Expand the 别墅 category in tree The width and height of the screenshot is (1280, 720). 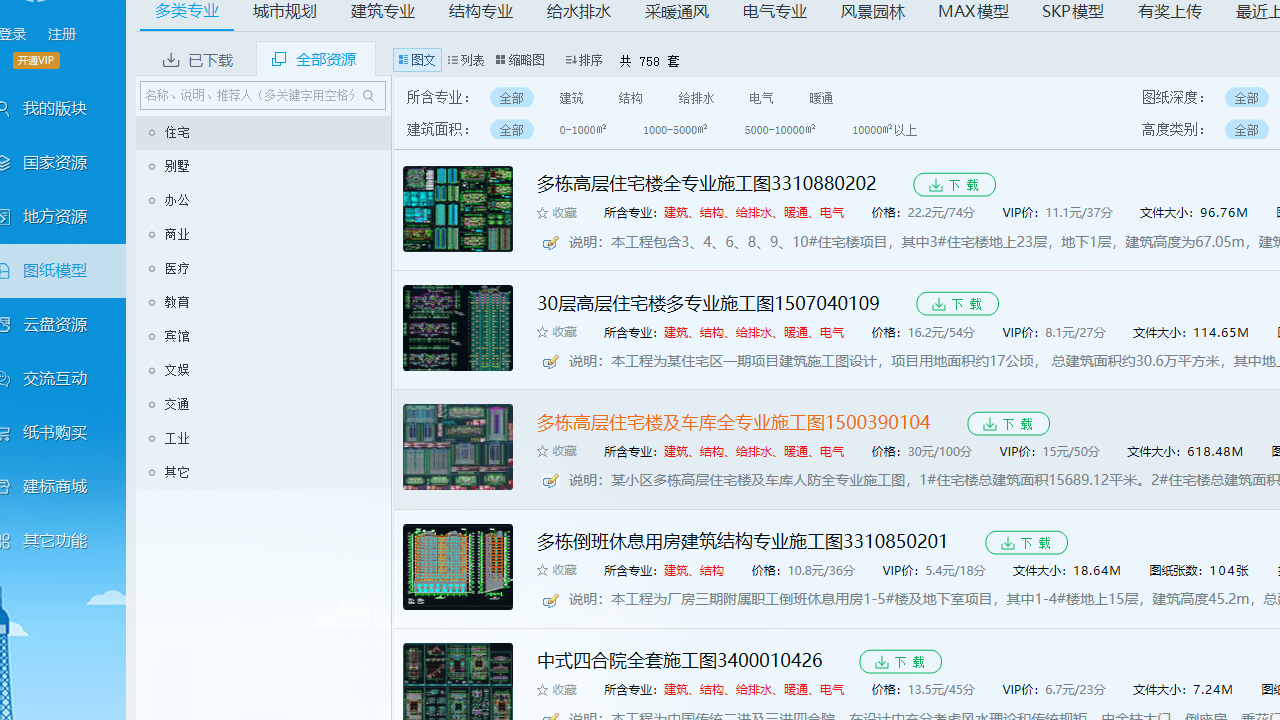177,167
